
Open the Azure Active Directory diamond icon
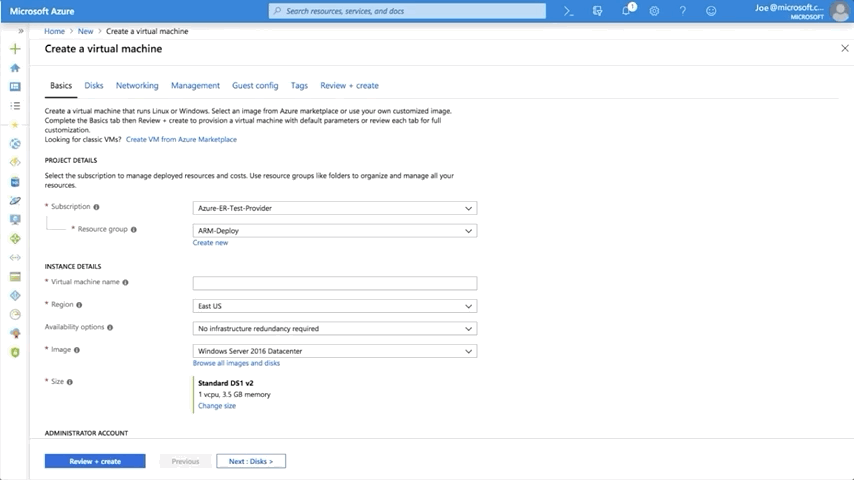tap(15, 295)
